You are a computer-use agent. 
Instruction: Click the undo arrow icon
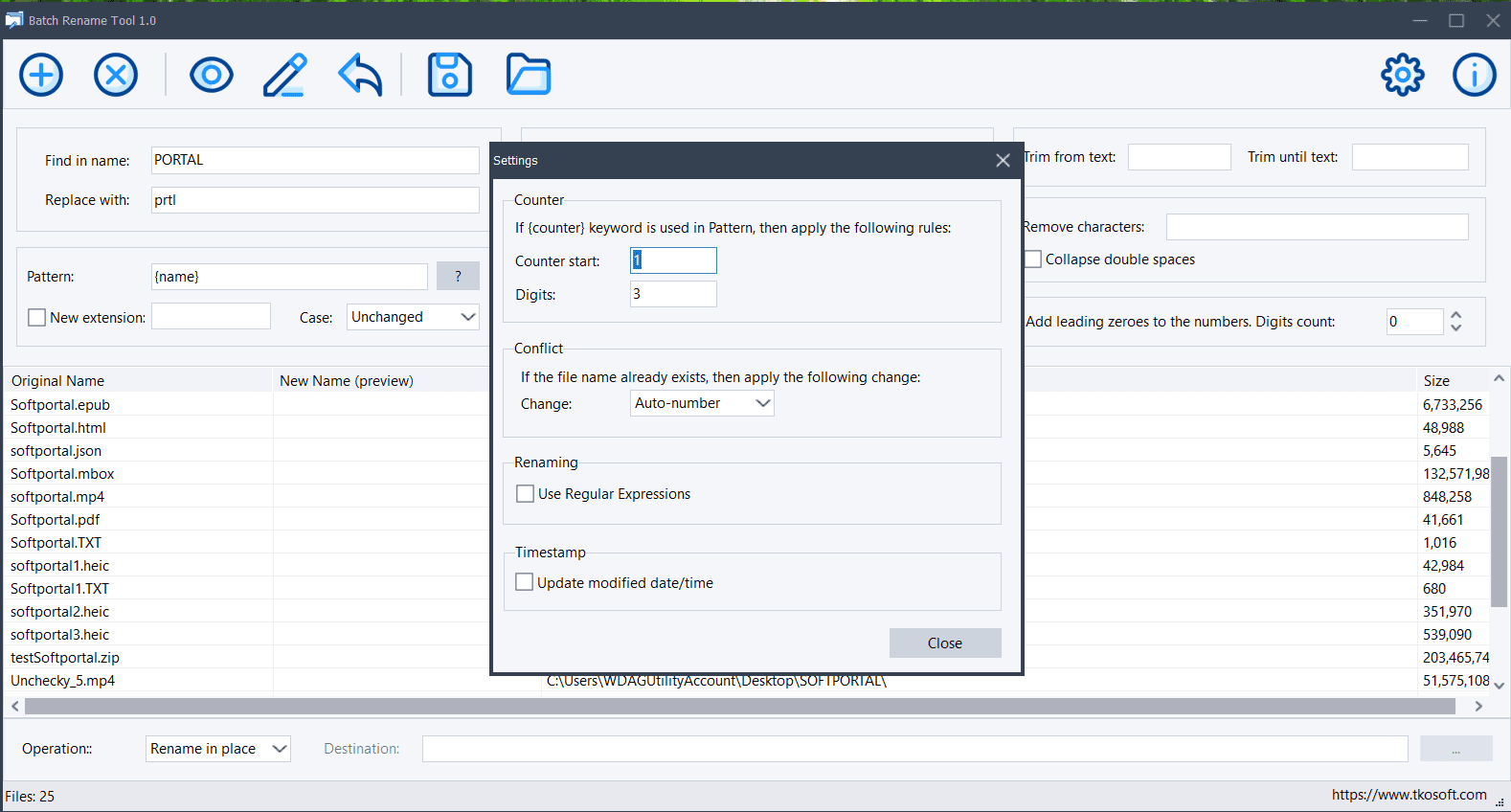360,75
